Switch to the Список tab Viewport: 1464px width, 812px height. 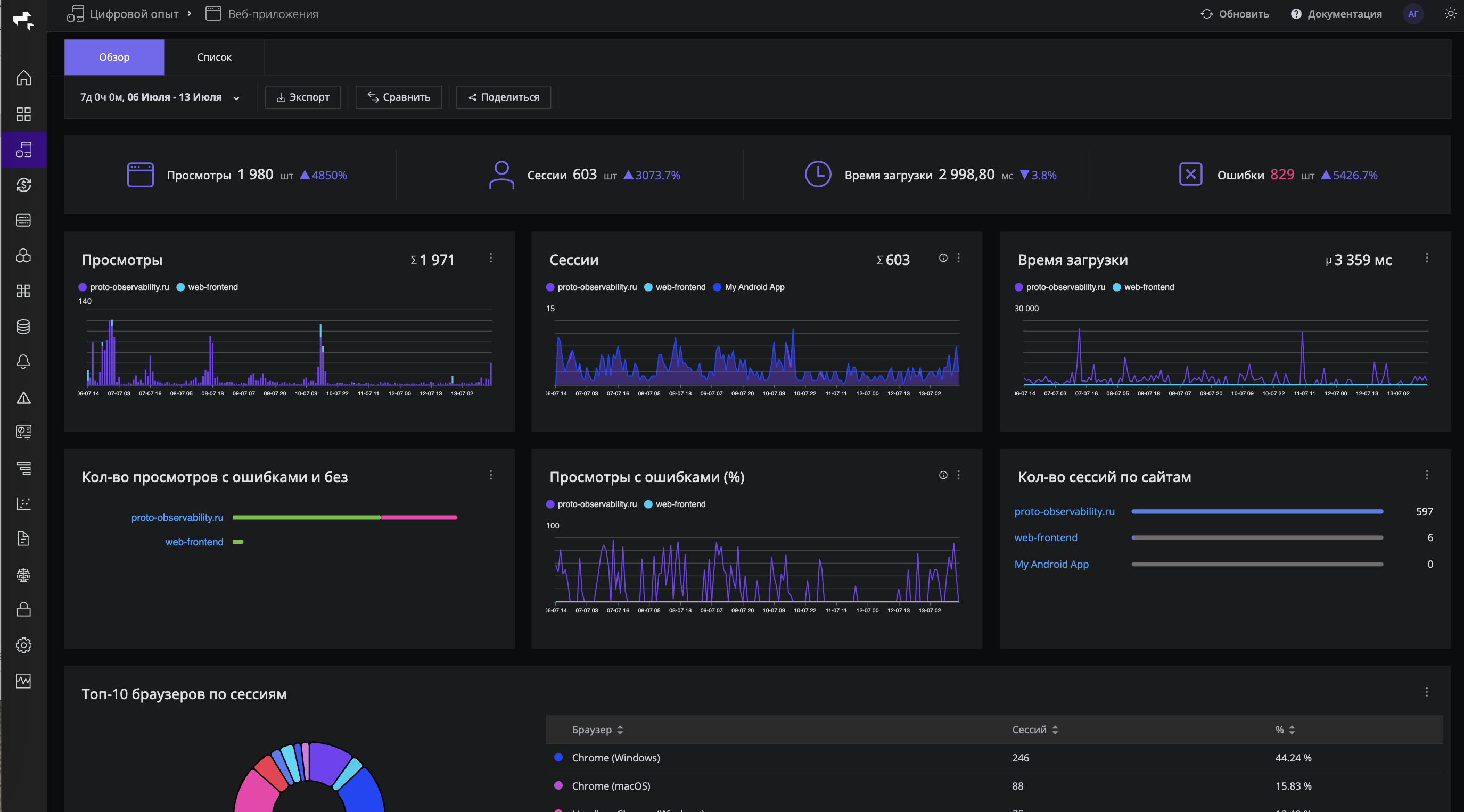click(x=214, y=57)
